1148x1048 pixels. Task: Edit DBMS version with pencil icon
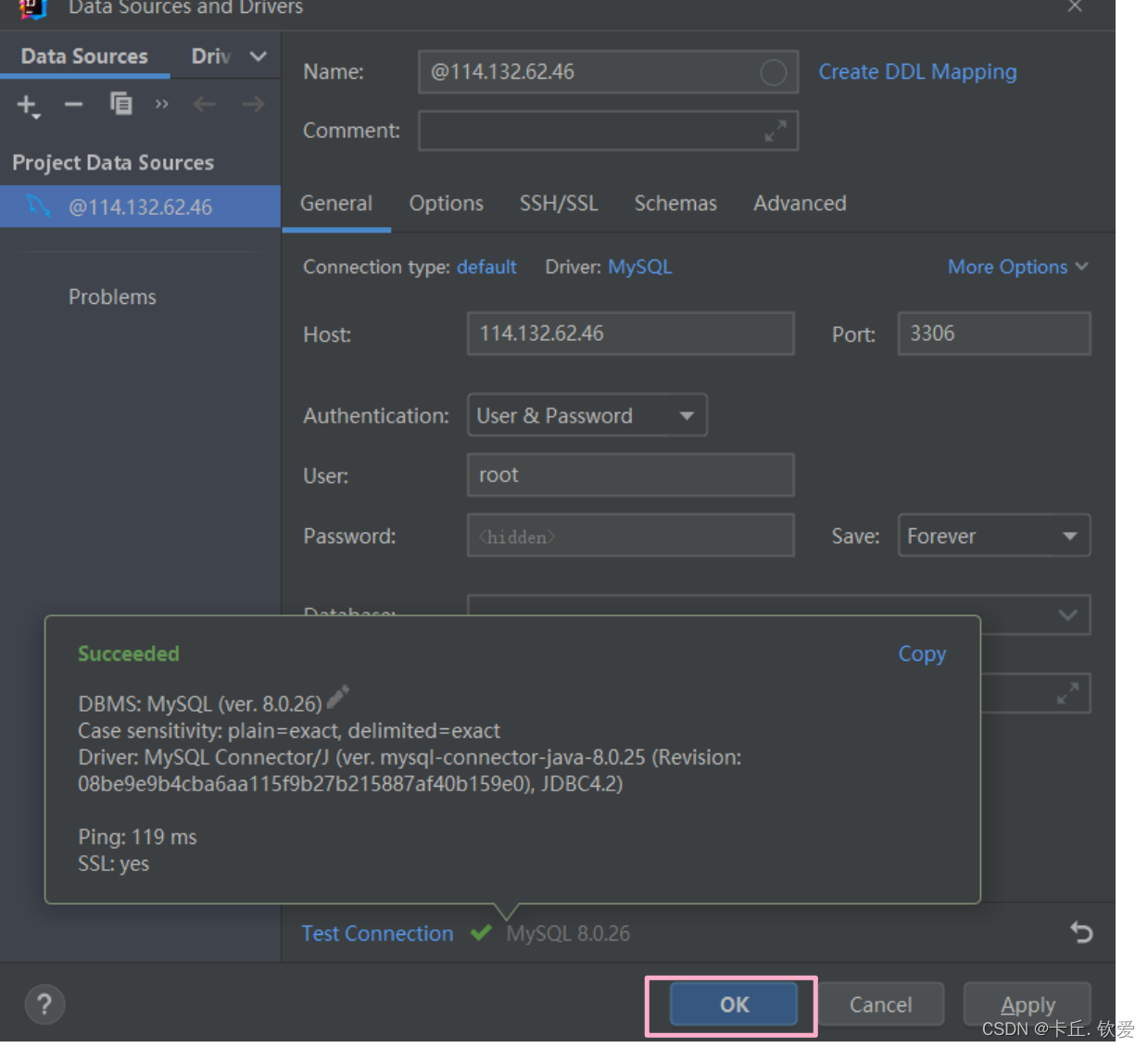pos(338,697)
